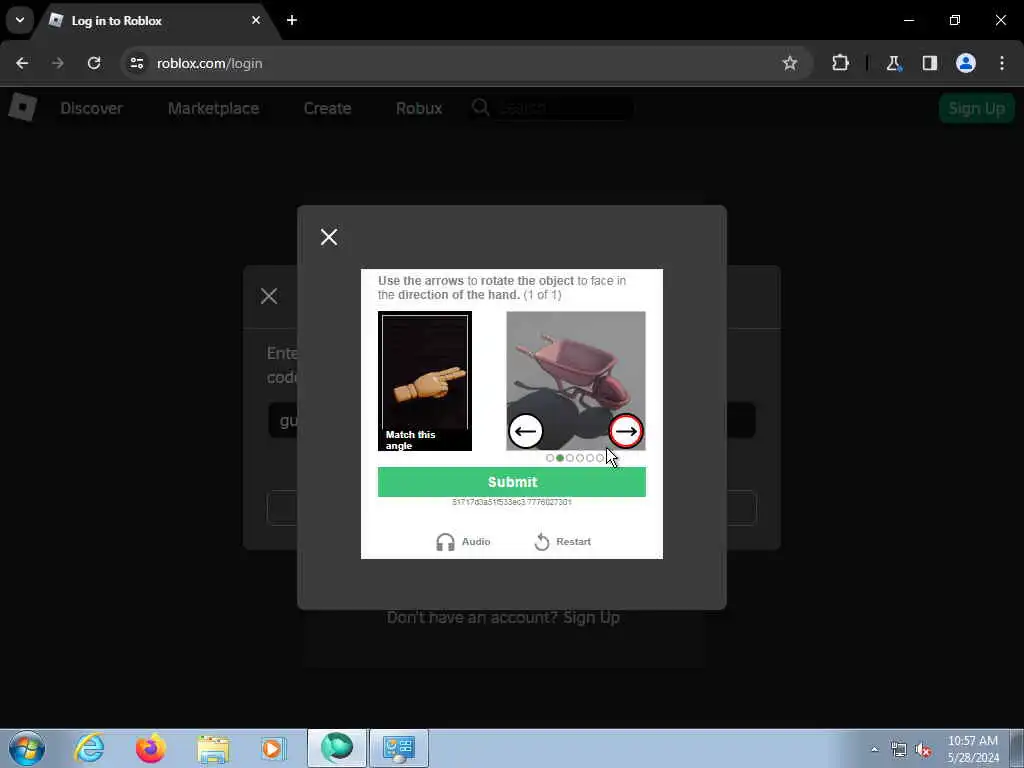This screenshot has height=768, width=1024.
Task: Open the muted volume tray icon
Action: click(923, 750)
